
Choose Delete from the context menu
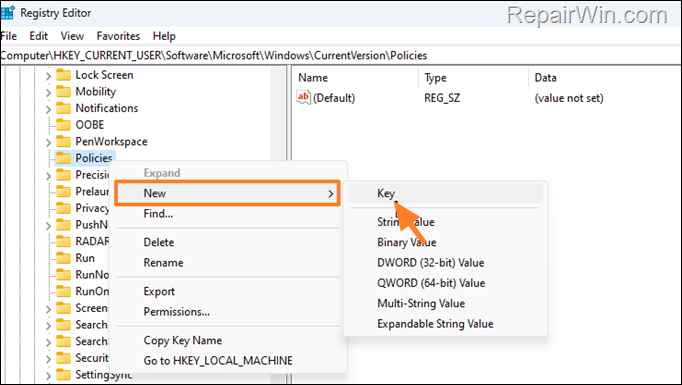[227, 242]
